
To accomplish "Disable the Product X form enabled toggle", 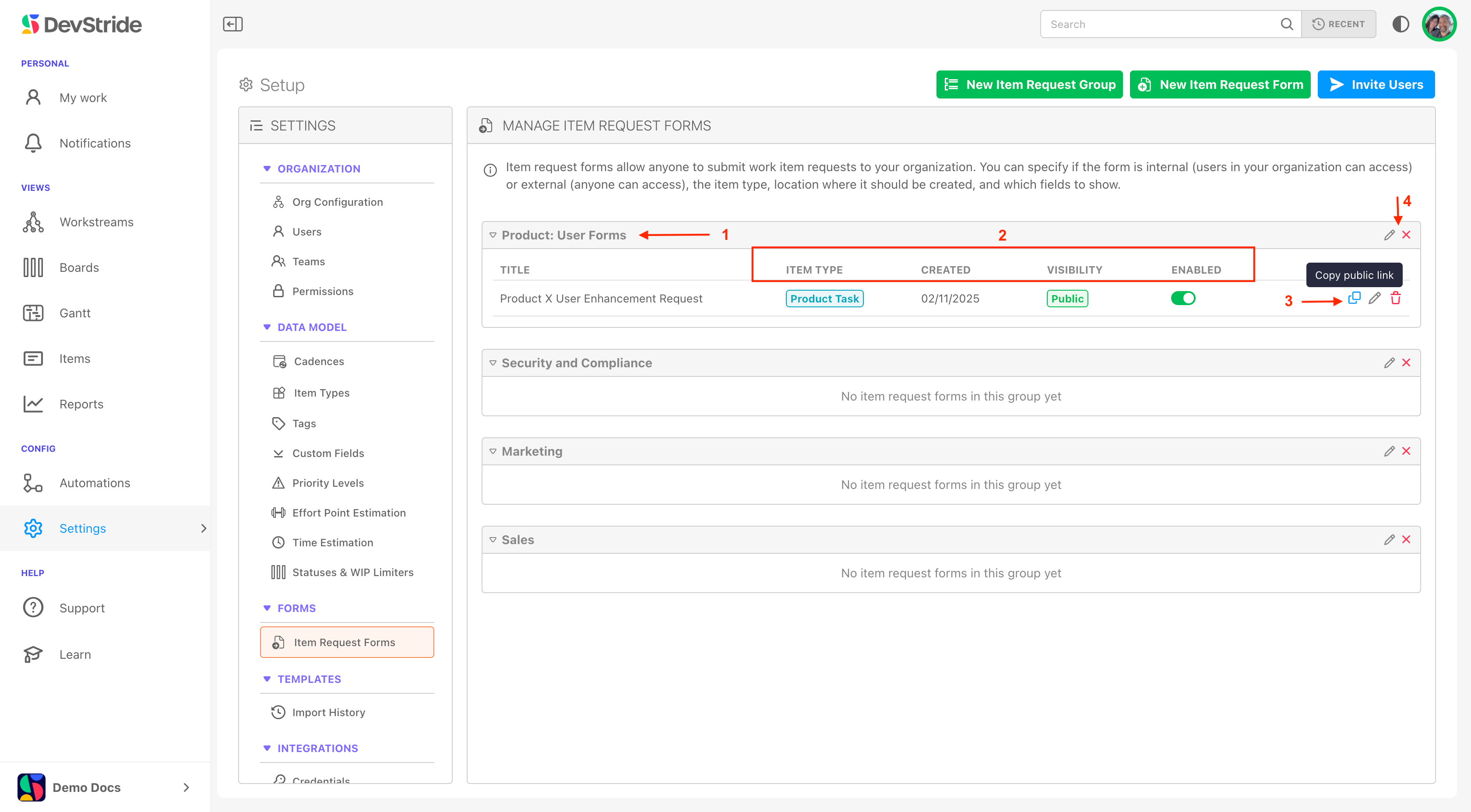I will pos(1182,298).
